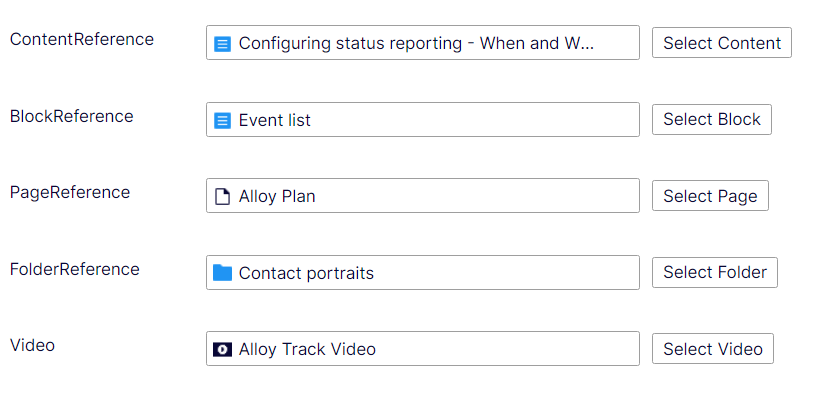Click the BlockReference label

tap(71, 116)
